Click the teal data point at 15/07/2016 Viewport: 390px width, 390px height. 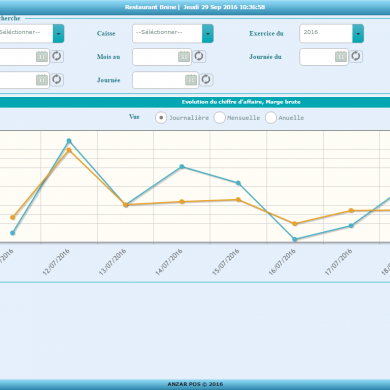238,183
